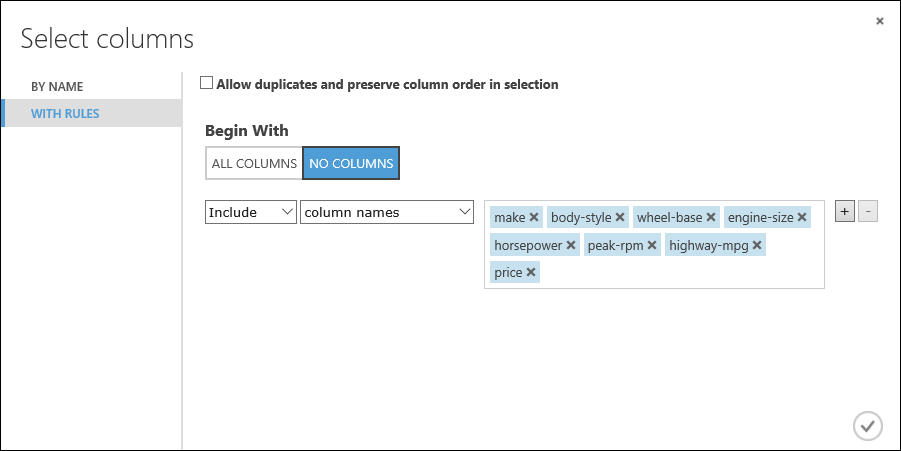
Task: Delete the rule with minus button
Action: coord(868,211)
